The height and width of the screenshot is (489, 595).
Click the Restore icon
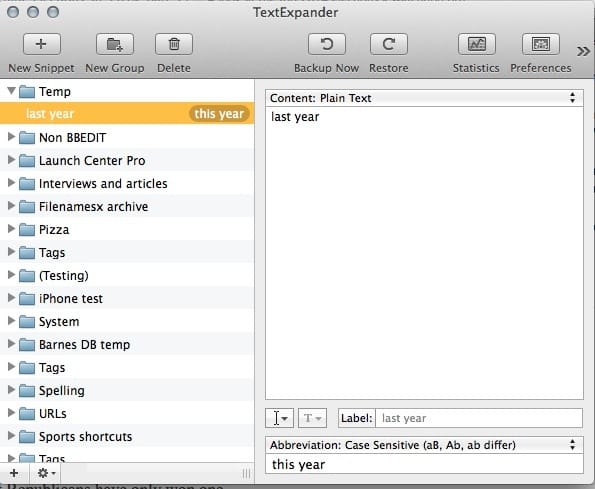point(389,44)
